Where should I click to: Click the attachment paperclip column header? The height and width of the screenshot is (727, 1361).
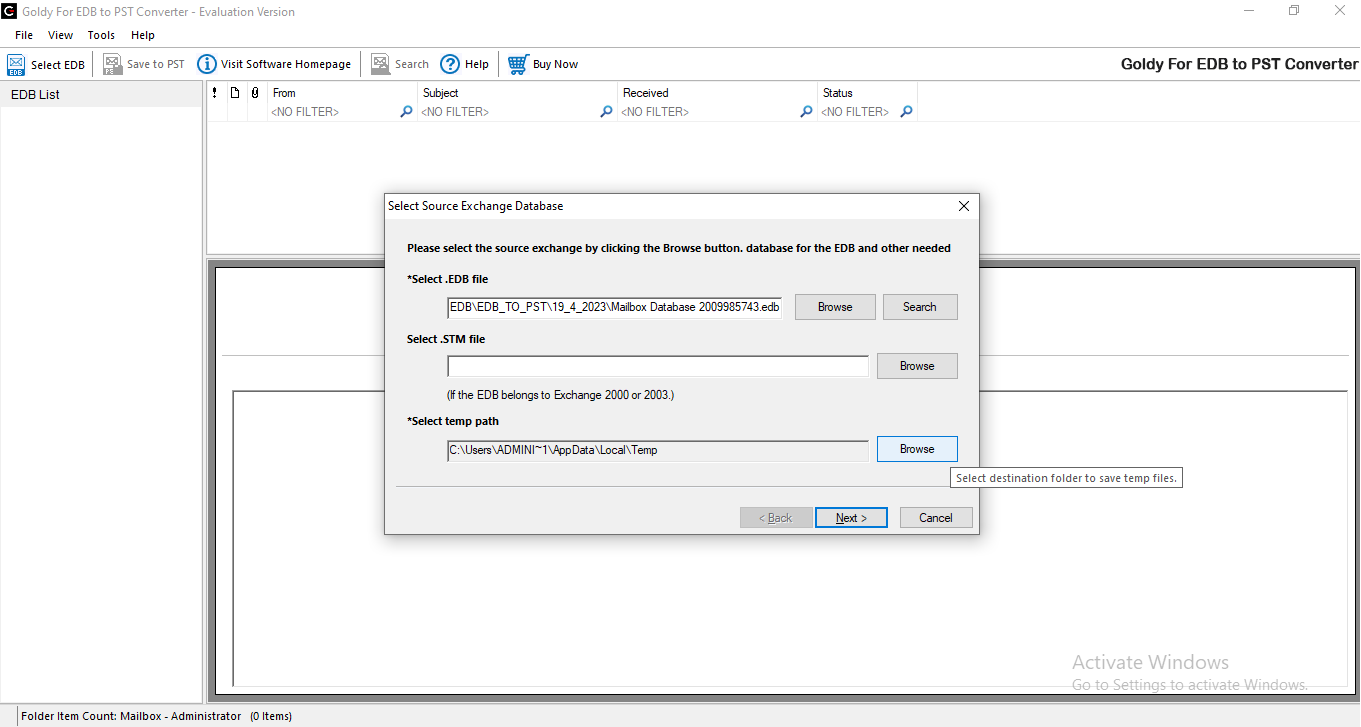coord(255,93)
